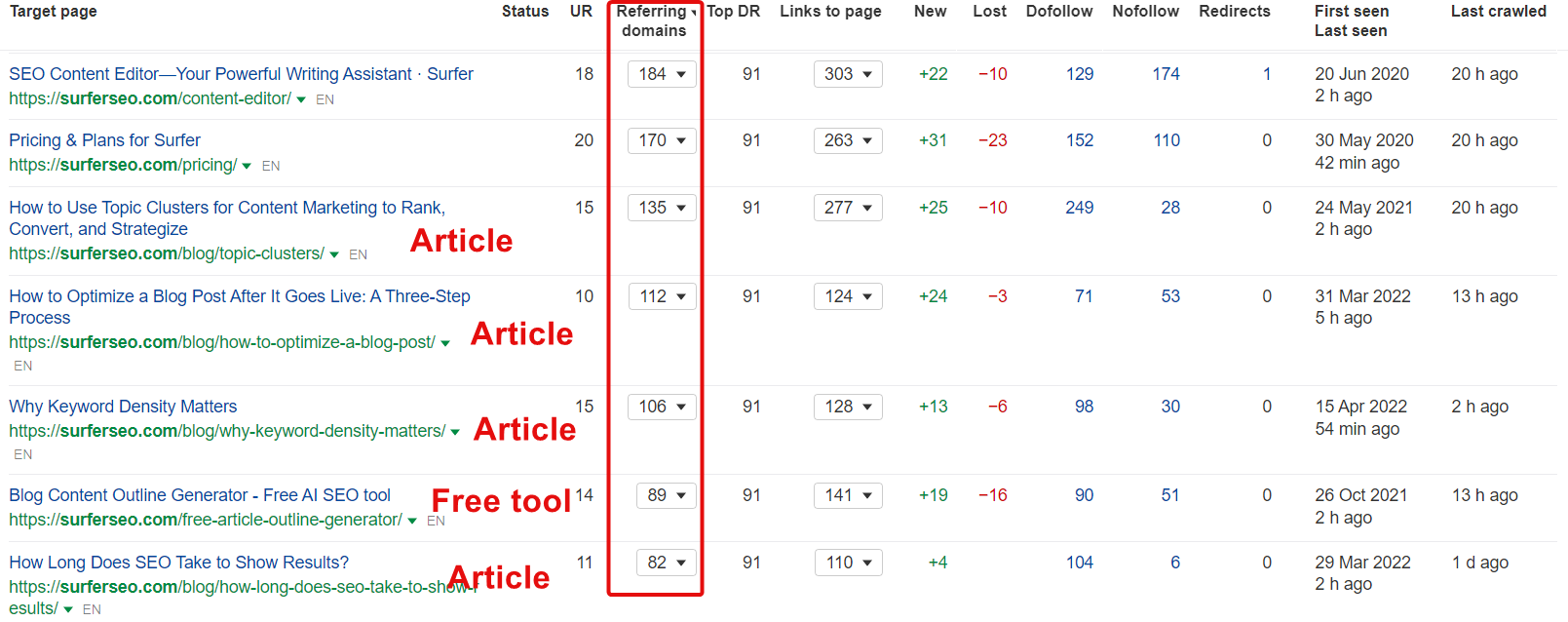Open Links to page dropdown showing 263
This screenshot has height=622, width=1568.
[848, 140]
